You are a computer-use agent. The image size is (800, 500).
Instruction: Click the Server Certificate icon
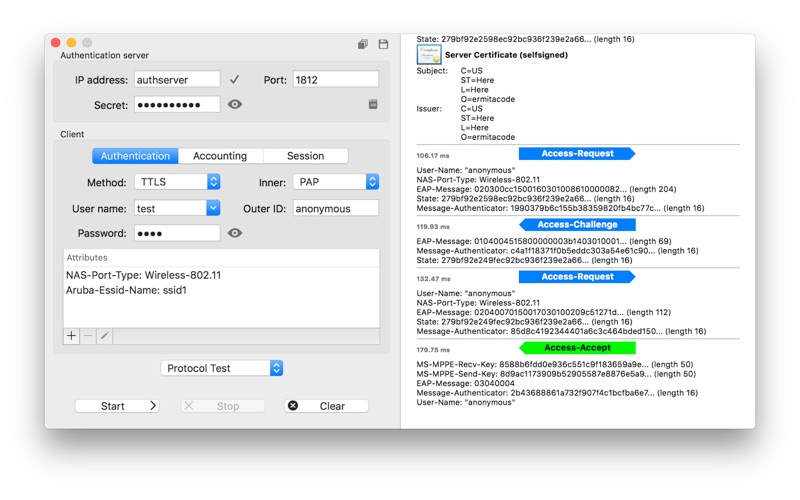click(x=428, y=55)
